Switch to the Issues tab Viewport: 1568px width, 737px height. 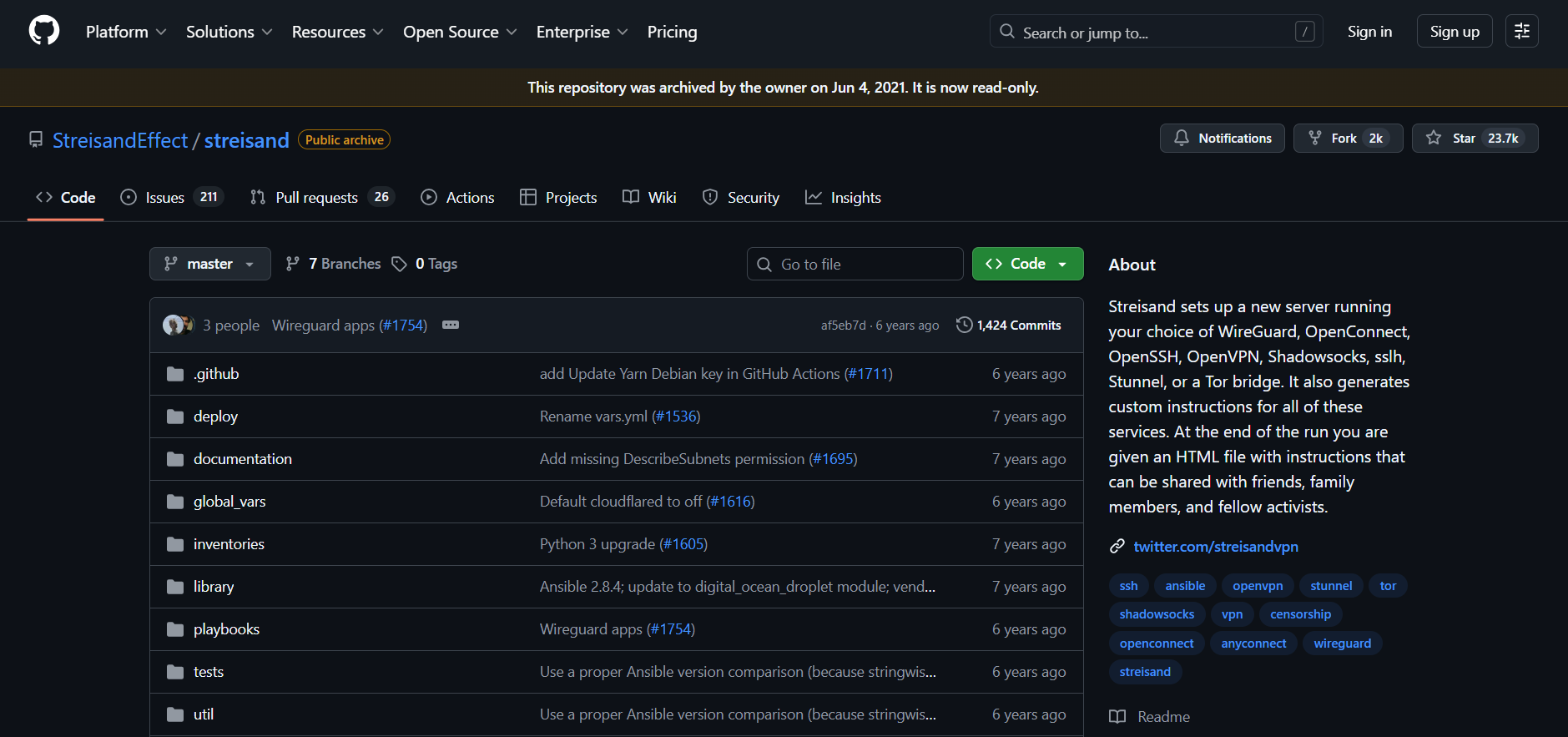tap(172, 198)
